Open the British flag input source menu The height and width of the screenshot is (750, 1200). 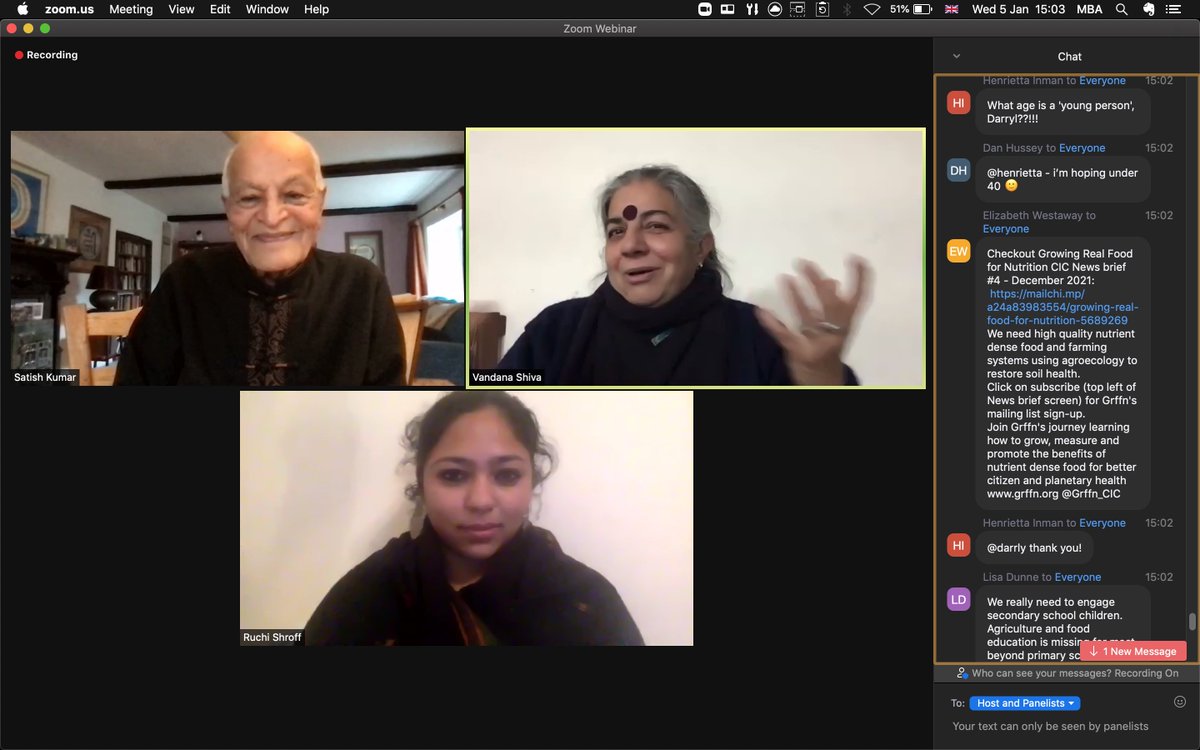point(951,9)
